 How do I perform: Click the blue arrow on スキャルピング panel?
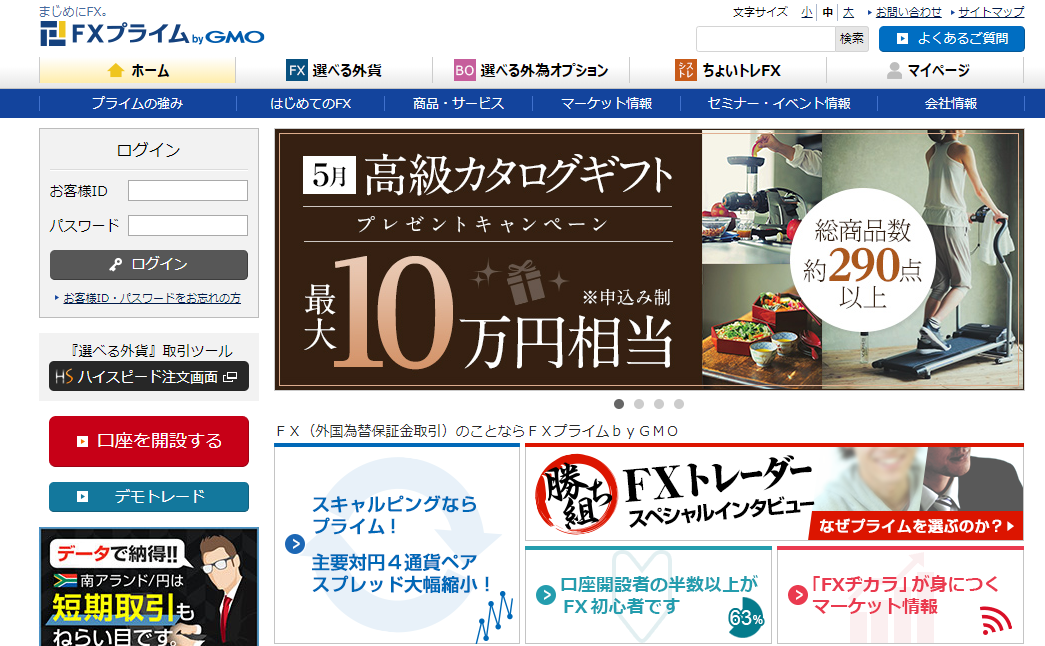(x=295, y=544)
